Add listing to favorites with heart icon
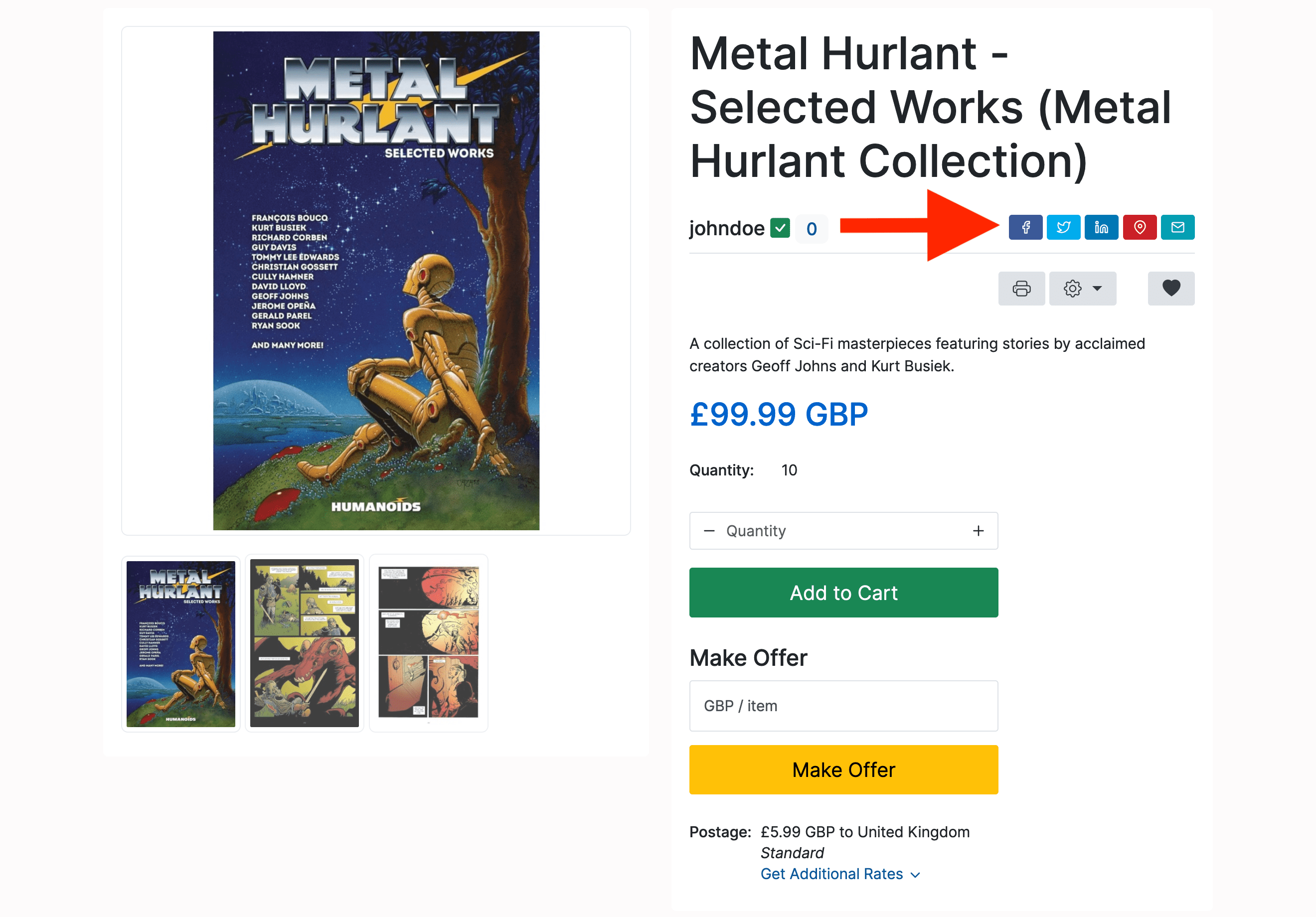1316x917 pixels. (1171, 288)
